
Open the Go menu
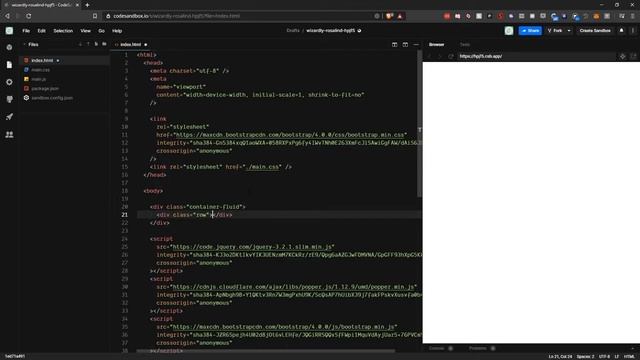[101, 31]
